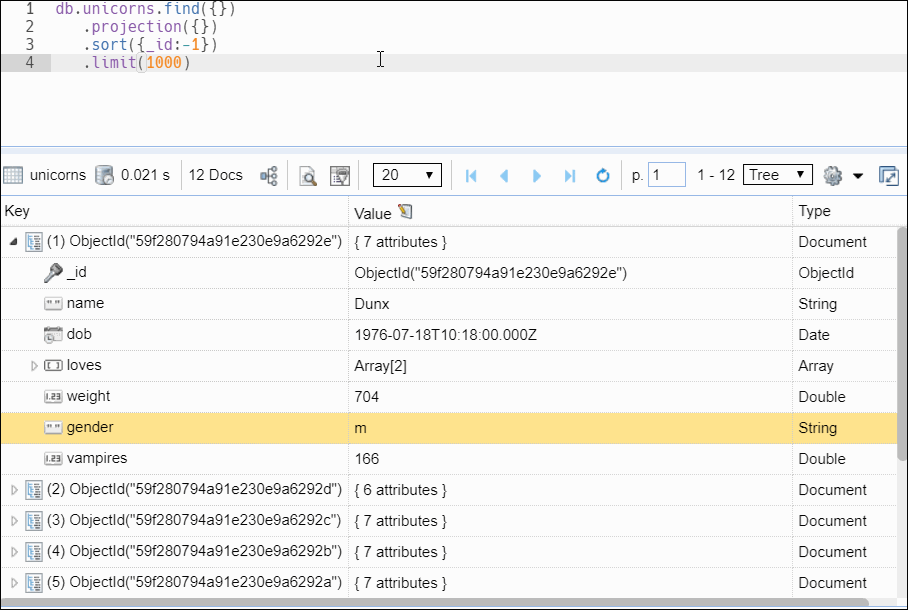Click the visual query builder icon
The image size is (908, 610).
click(340, 176)
